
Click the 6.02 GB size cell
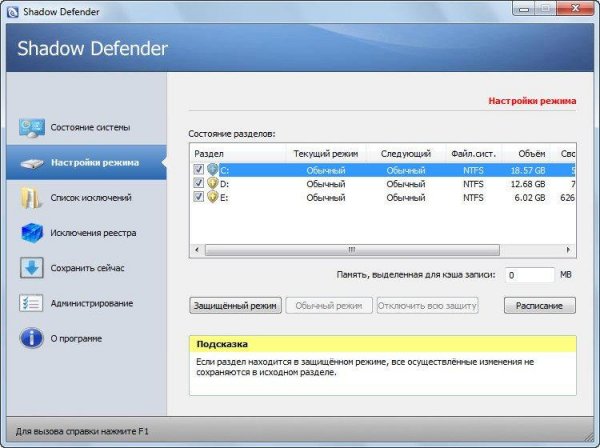[530, 198]
